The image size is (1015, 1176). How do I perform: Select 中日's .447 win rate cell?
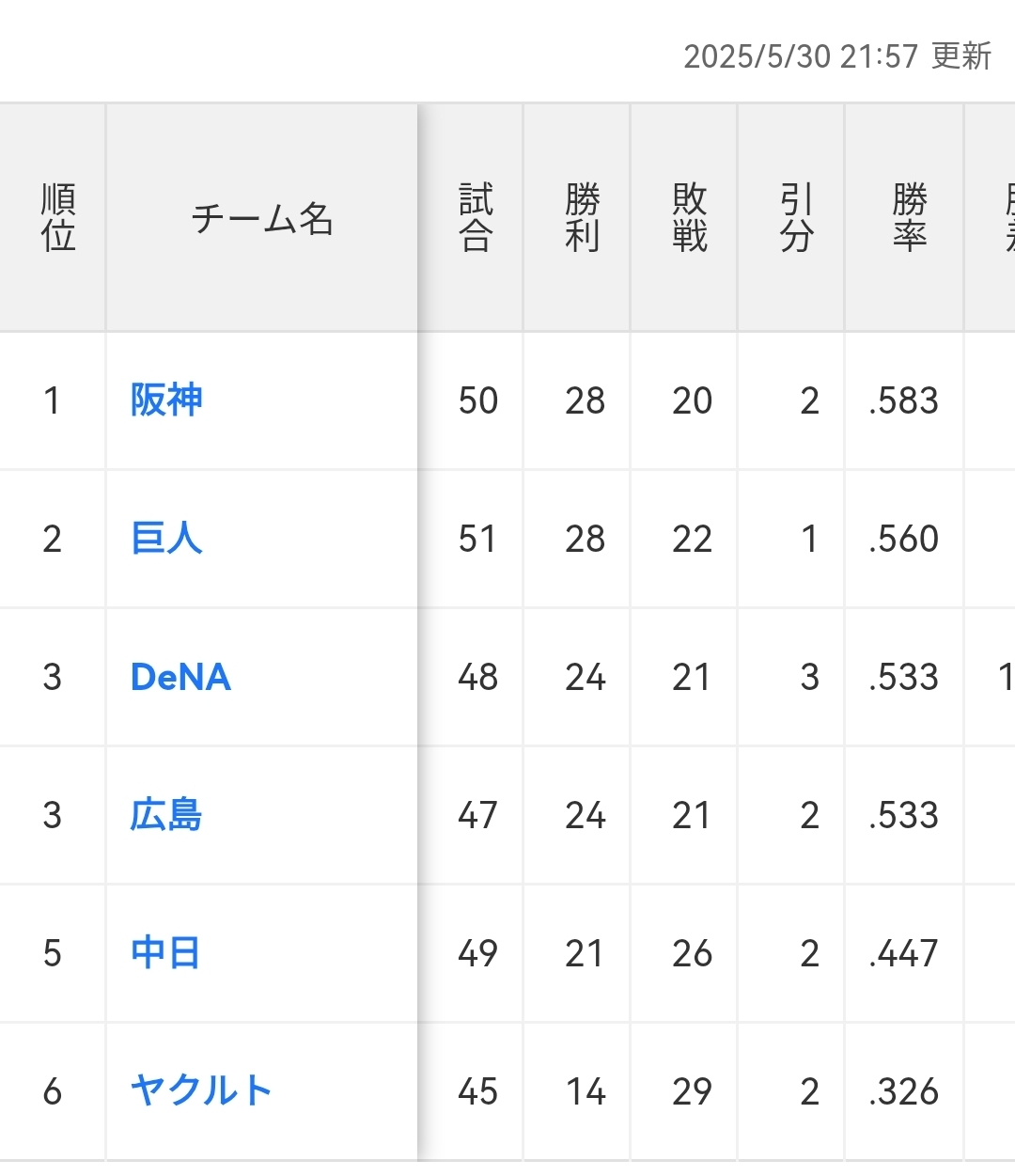pyautogui.click(x=904, y=954)
